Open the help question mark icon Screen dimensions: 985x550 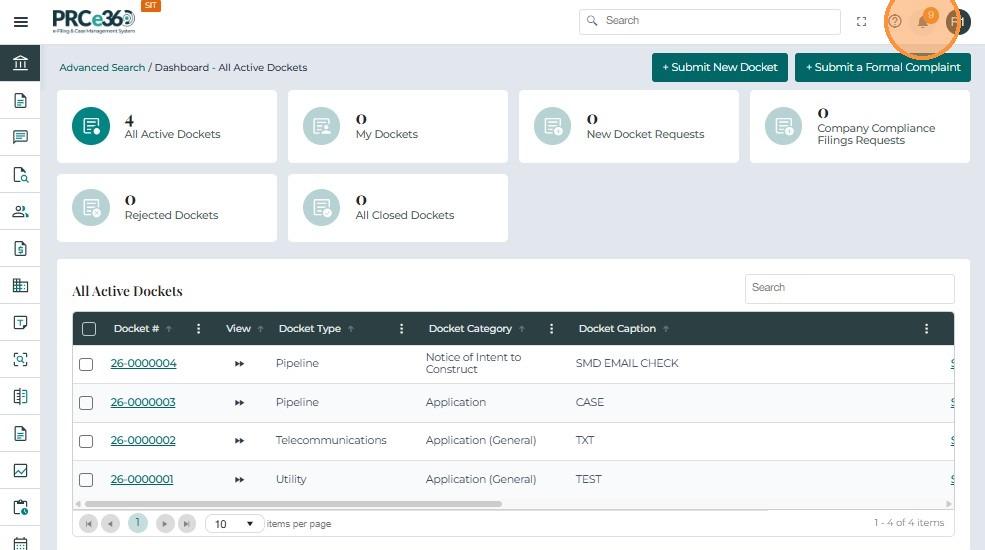pyautogui.click(x=894, y=21)
